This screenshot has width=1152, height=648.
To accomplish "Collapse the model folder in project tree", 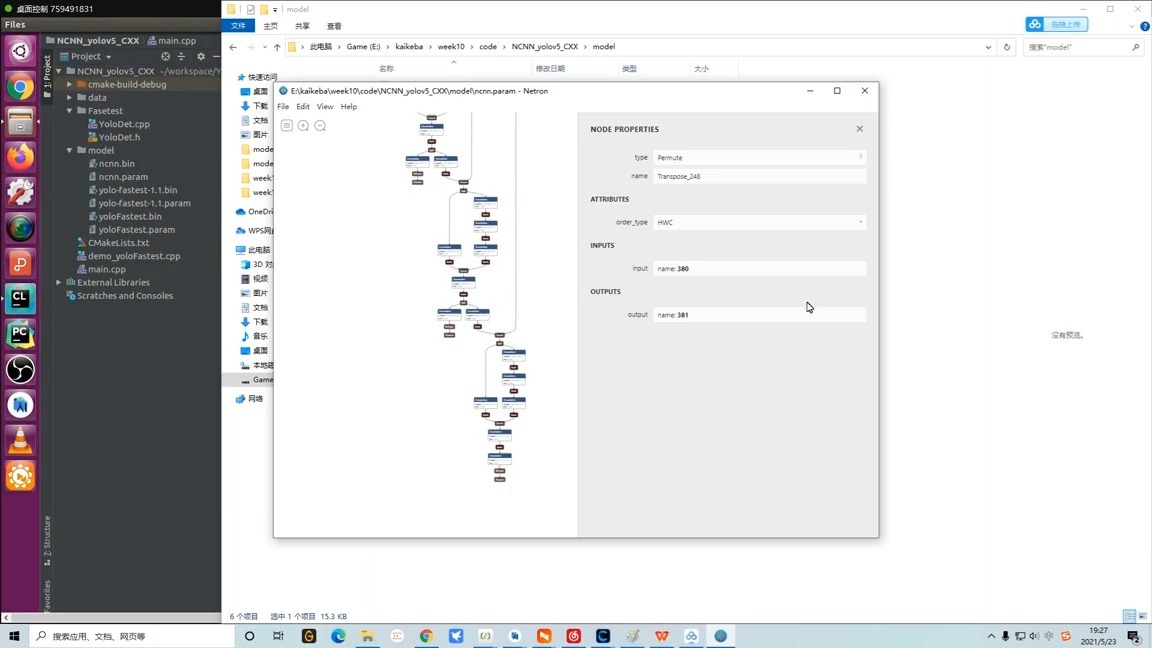I will pyautogui.click(x=70, y=151).
